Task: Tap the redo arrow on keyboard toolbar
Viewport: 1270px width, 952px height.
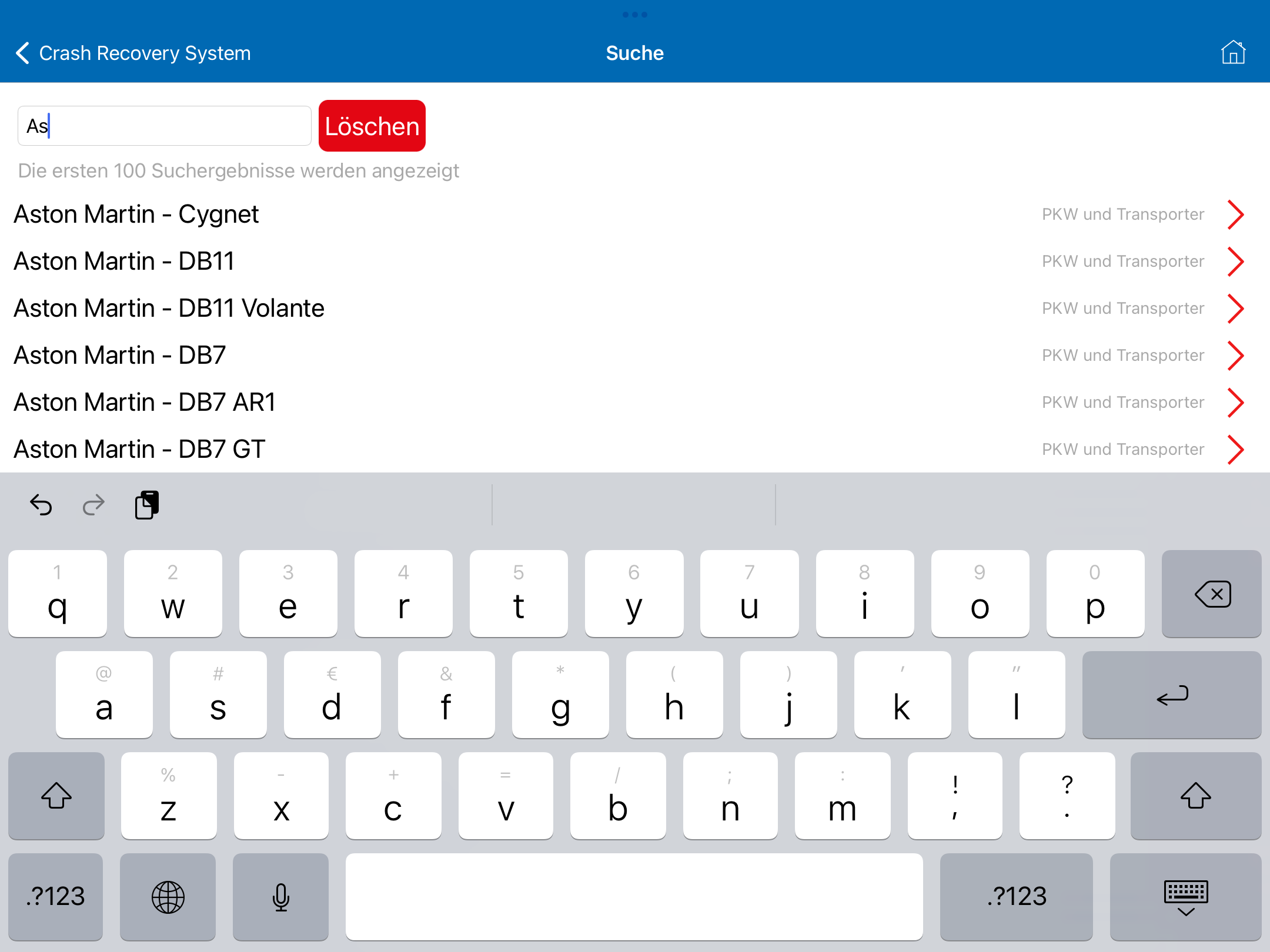Action: [x=93, y=505]
